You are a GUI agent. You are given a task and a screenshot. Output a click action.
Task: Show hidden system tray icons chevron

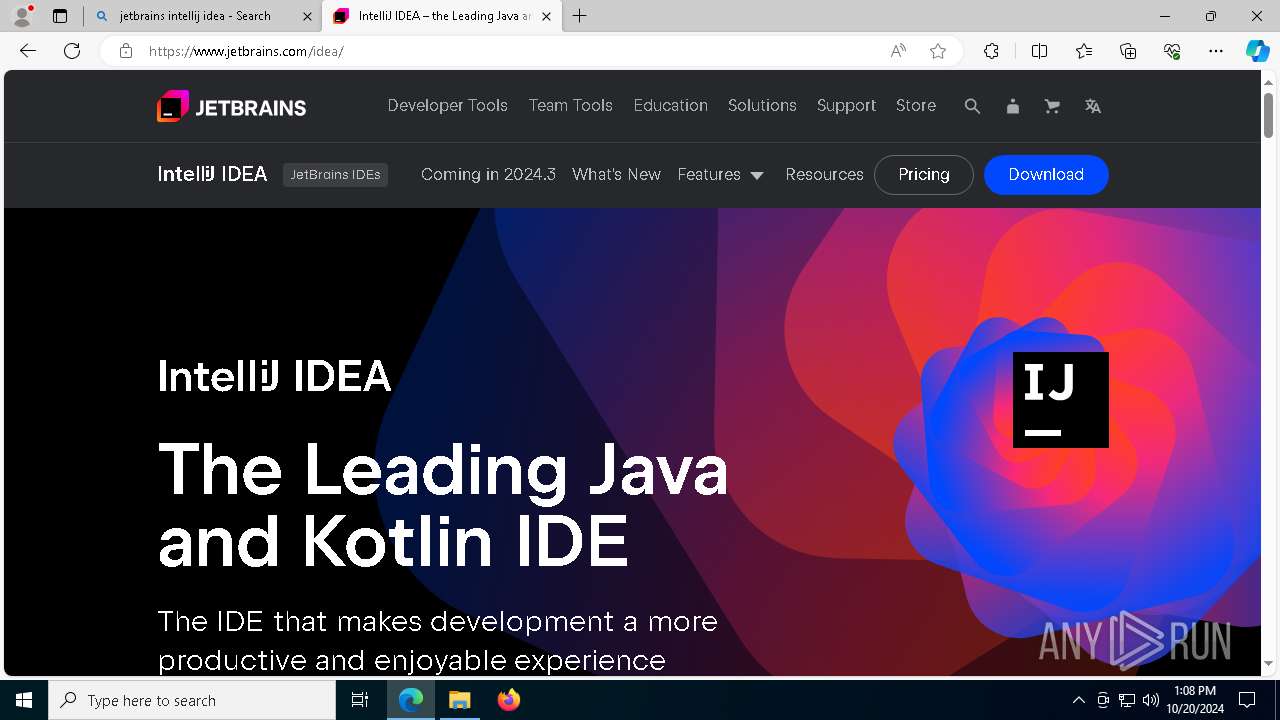[1078, 700]
